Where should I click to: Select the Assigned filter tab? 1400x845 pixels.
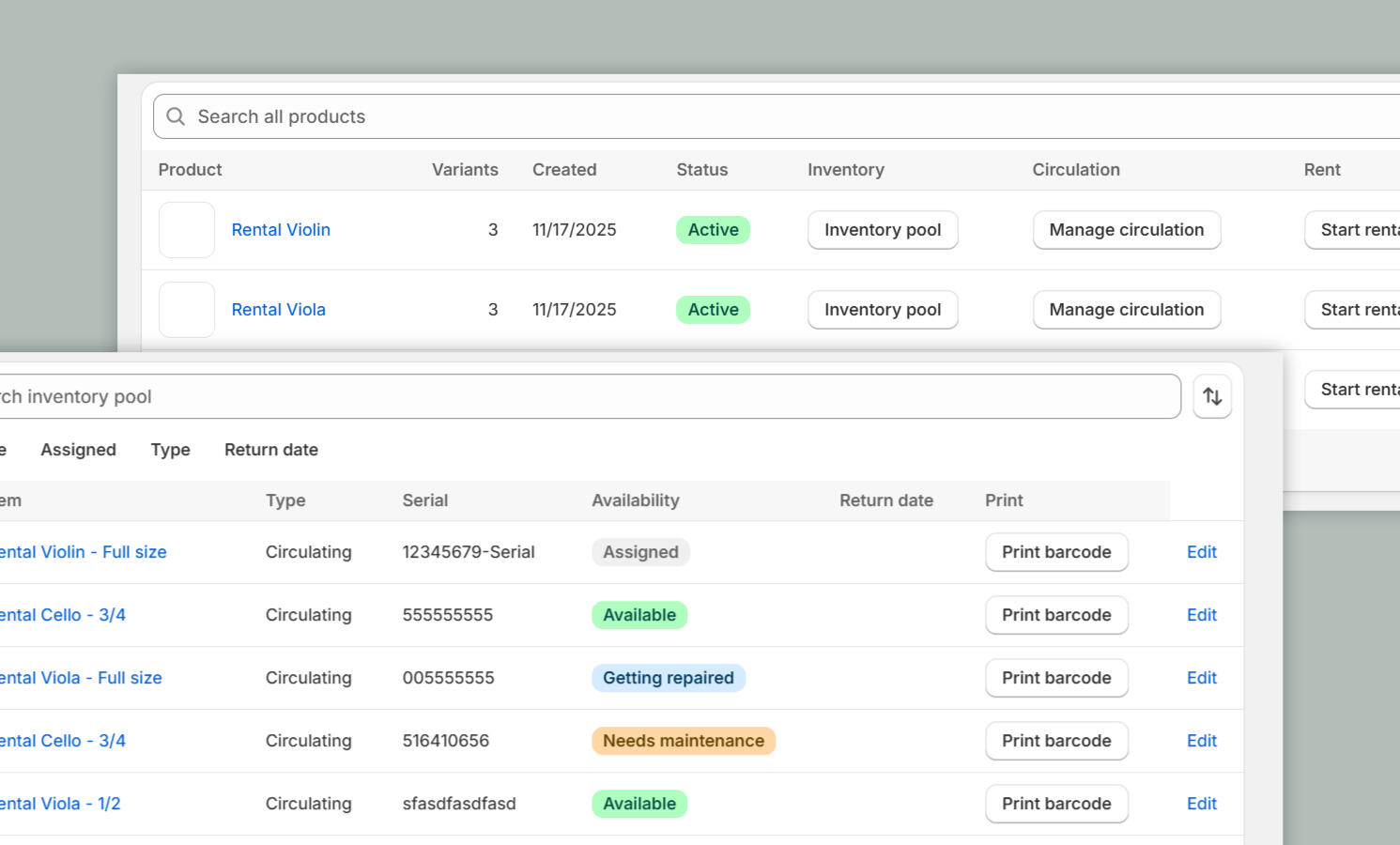coord(78,450)
